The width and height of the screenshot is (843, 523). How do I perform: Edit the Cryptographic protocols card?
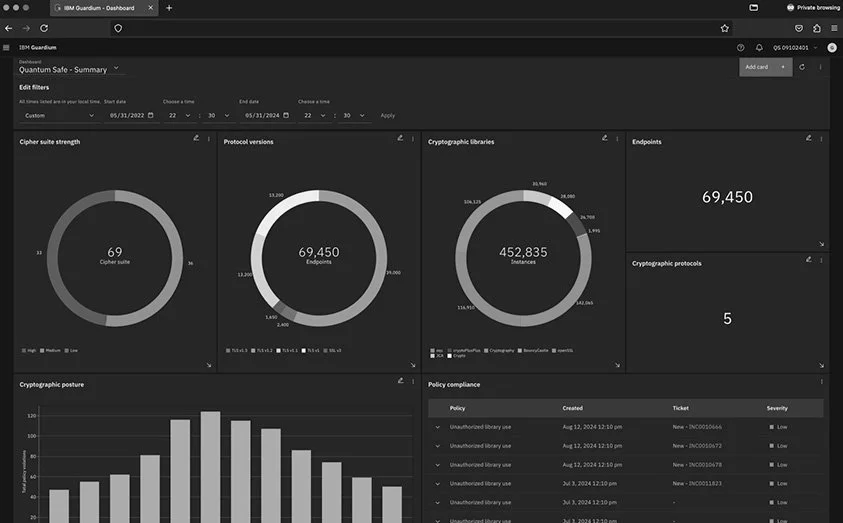coord(809,260)
